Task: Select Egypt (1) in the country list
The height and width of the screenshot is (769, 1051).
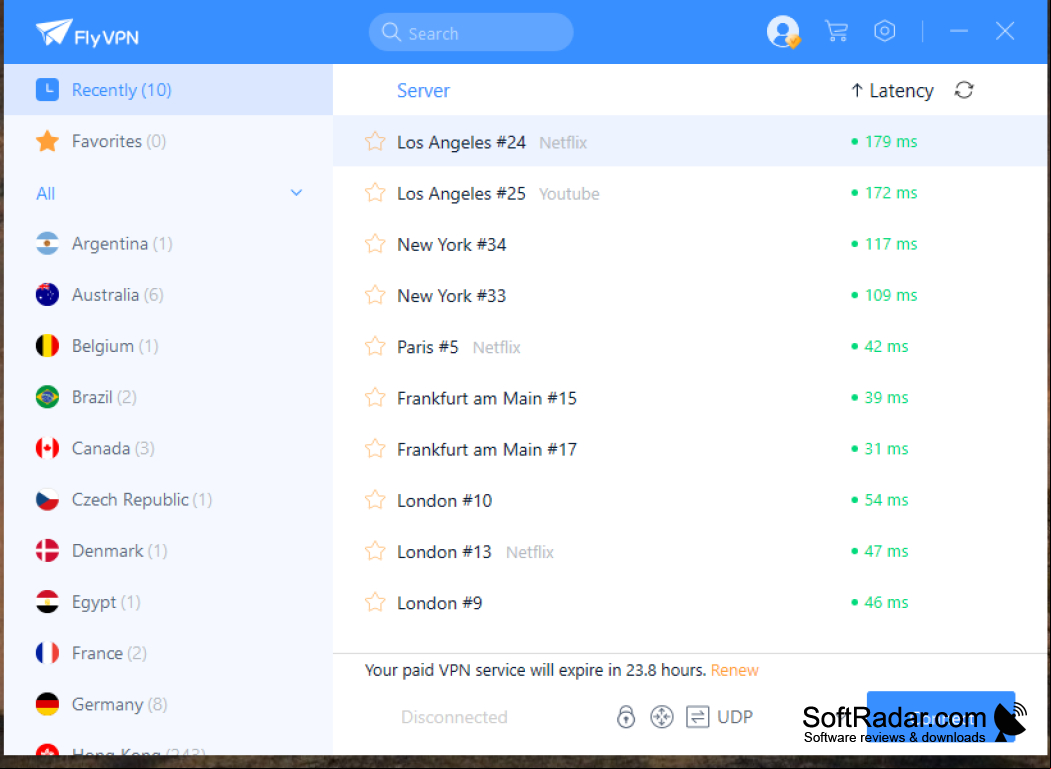Action: click(x=168, y=602)
